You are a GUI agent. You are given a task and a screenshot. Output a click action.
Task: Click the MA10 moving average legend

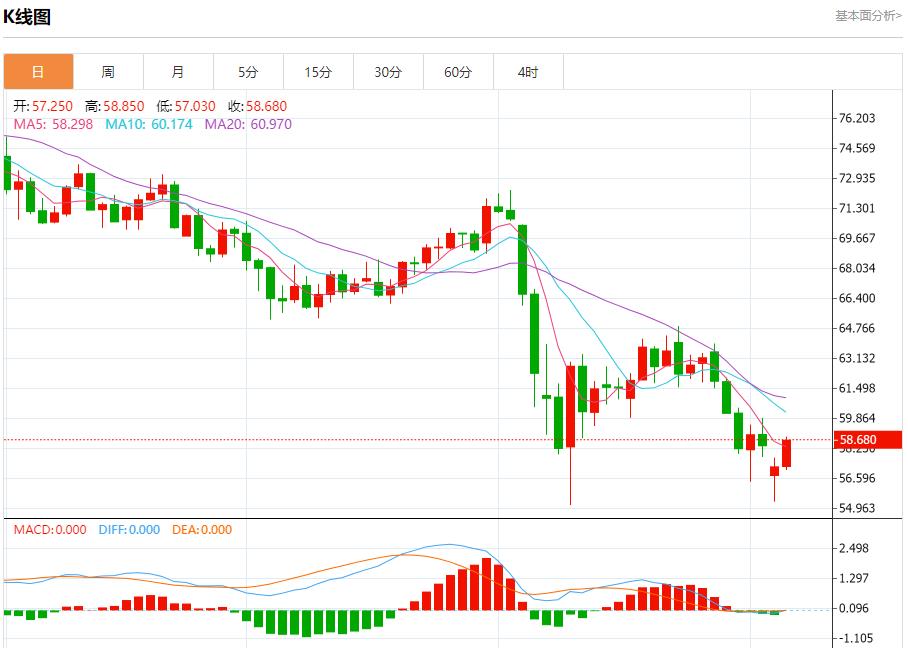(x=148, y=124)
